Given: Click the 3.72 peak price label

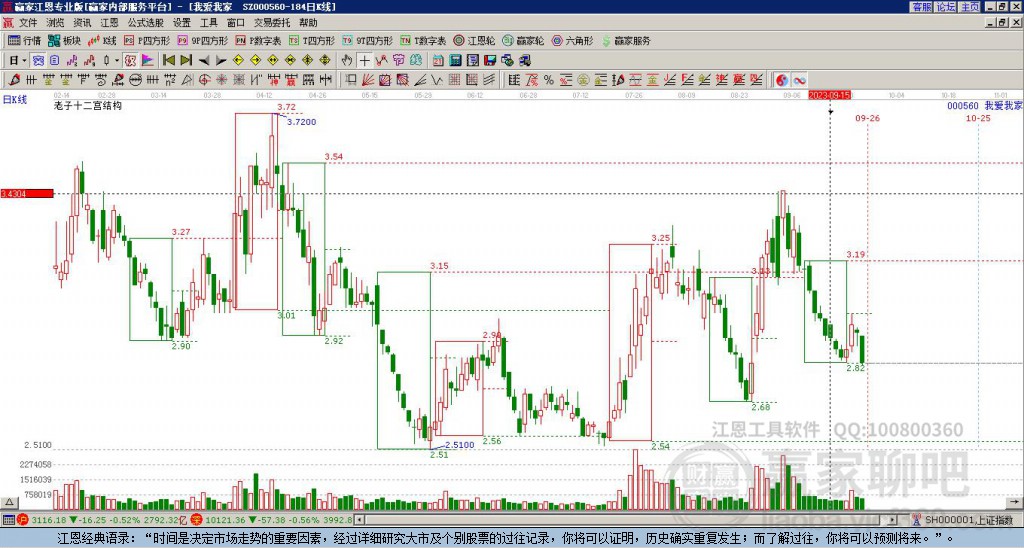Looking at the screenshot, I should click(x=286, y=106).
